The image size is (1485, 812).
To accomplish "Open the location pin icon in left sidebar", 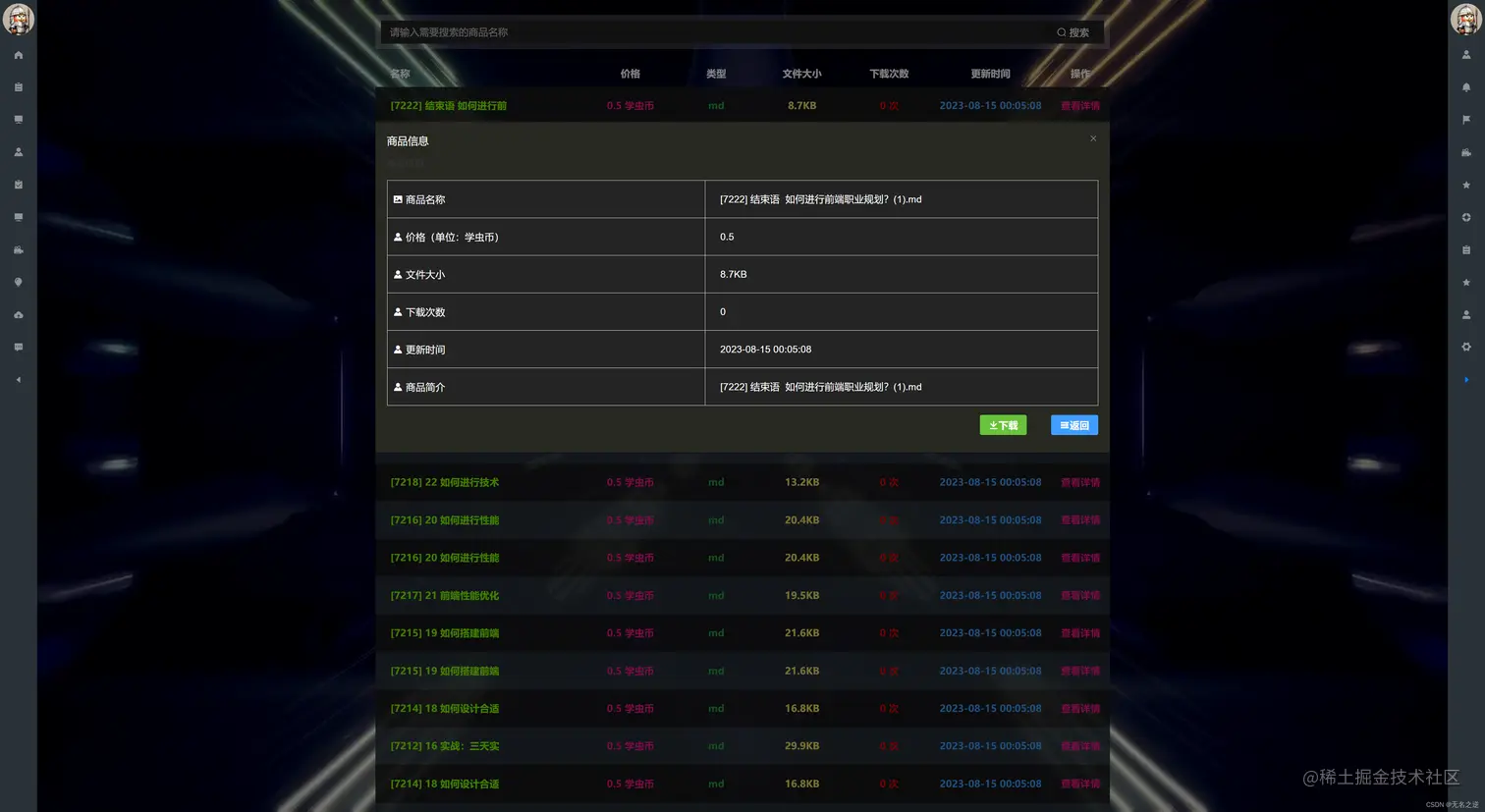I will pyautogui.click(x=18, y=282).
